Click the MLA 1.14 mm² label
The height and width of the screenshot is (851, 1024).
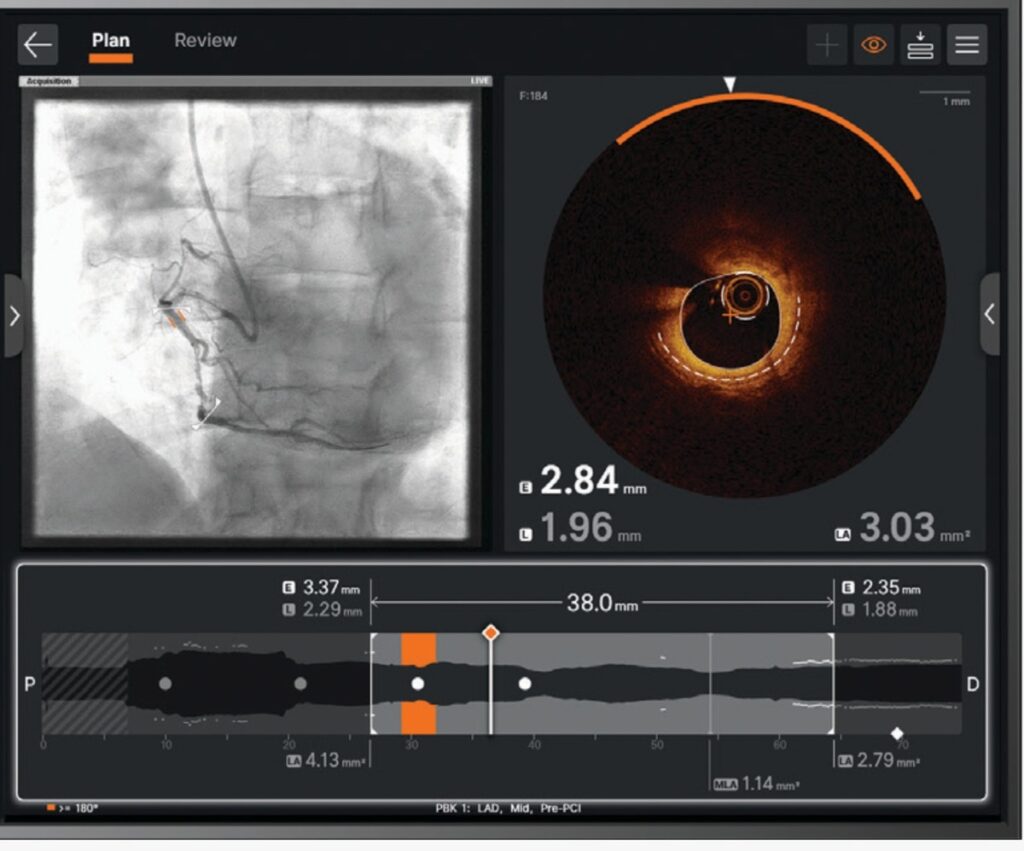tap(756, 784)
